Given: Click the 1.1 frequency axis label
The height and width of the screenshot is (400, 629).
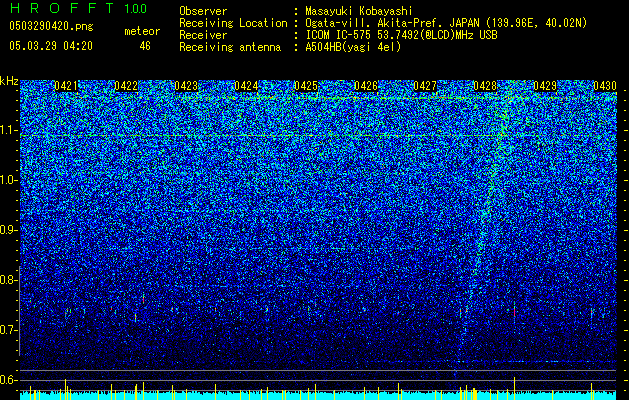Looking at the screenshot, I should (9, 130).
